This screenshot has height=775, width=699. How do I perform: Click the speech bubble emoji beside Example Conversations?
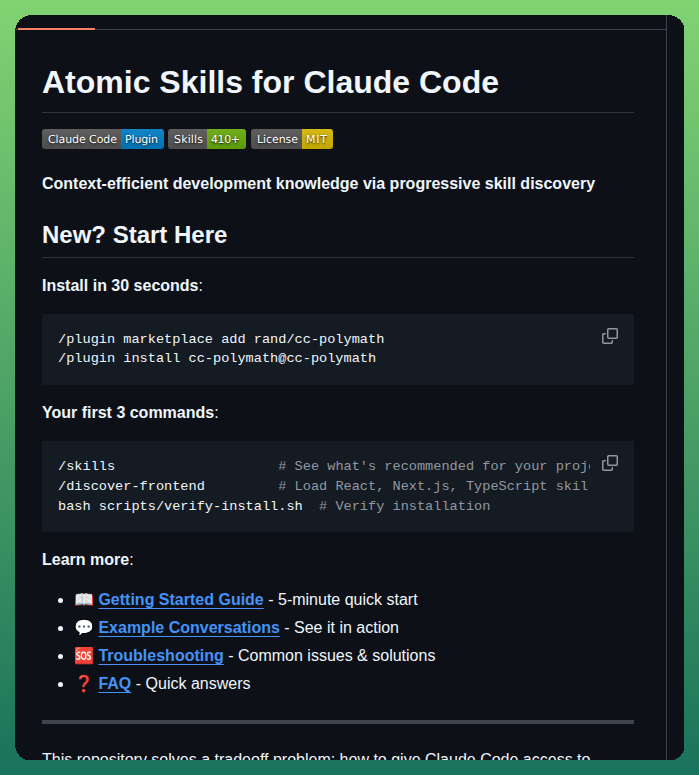(84, 628)
